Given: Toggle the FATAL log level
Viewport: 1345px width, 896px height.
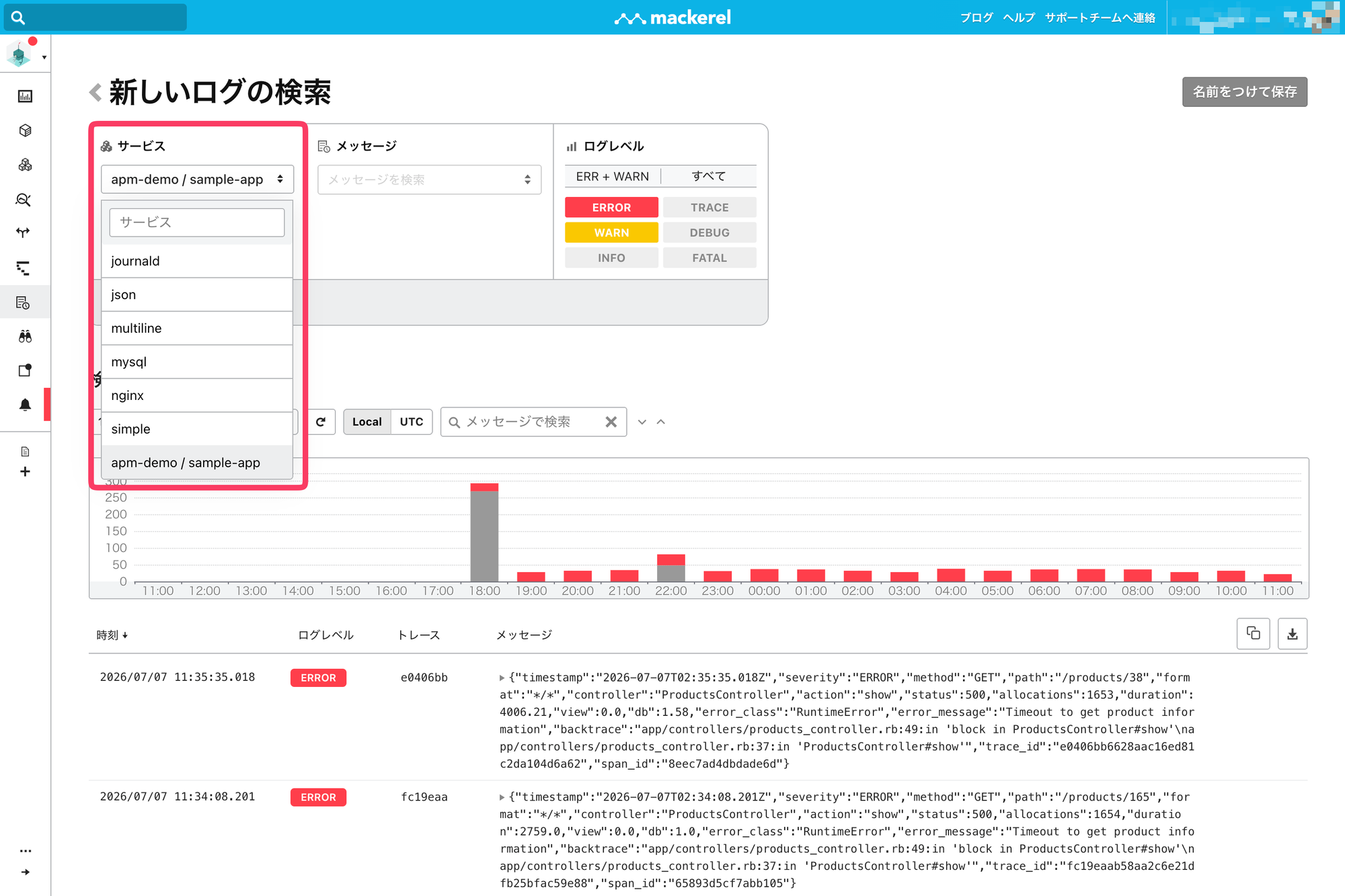Looking at the screenshot, I should 709,257.
